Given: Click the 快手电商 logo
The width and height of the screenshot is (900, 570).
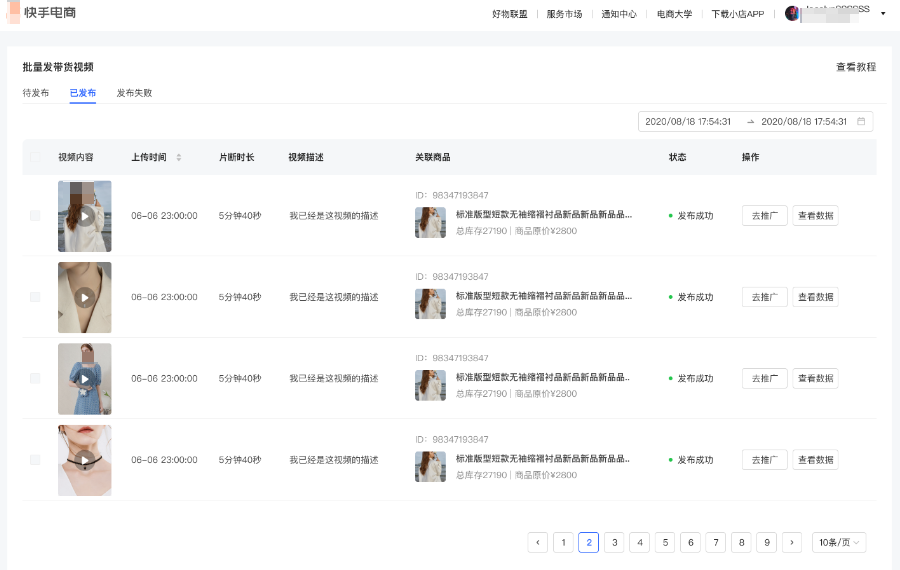Looking at the screenshot, I should pyautogui.click(x=41, y=13).
